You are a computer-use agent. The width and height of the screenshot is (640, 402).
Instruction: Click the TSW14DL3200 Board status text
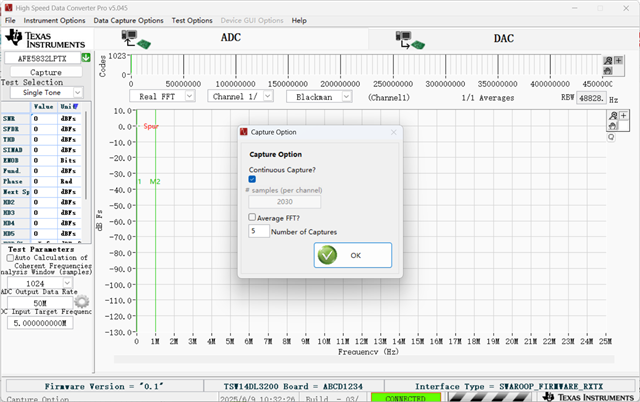point(293,386)
